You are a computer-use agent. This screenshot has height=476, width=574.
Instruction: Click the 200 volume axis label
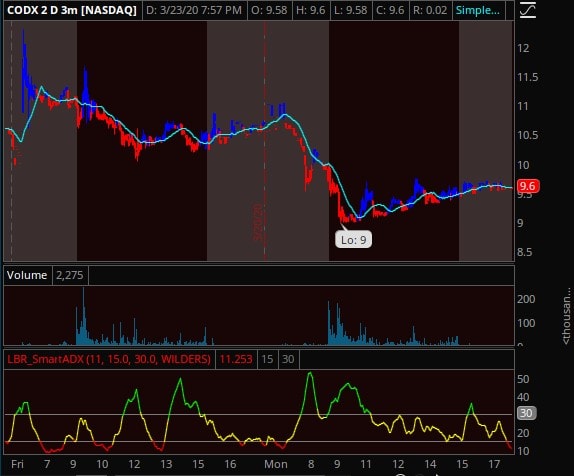tap(526, 299)
